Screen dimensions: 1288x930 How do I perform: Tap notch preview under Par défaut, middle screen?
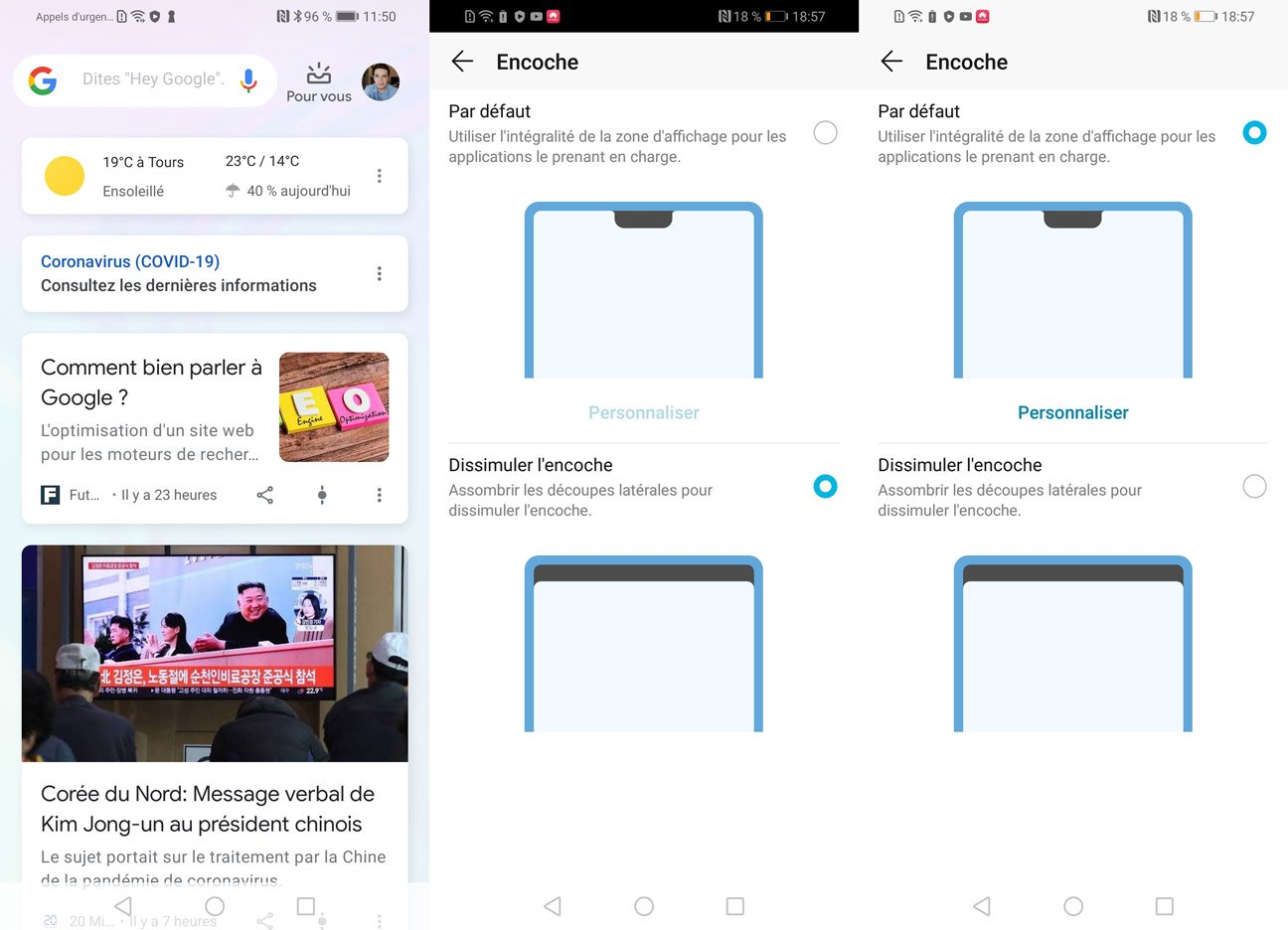pyautogui.click(x=644, y=290)
